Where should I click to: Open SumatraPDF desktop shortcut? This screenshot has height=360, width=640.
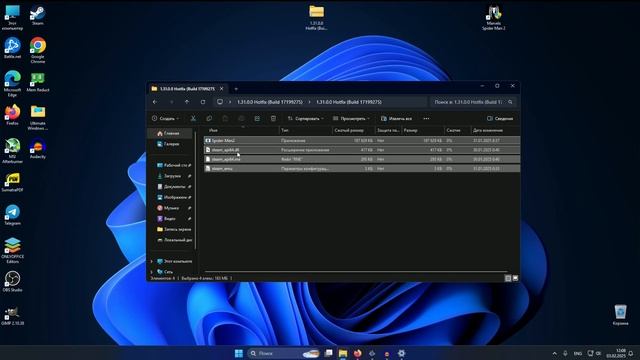coord(12,182)
